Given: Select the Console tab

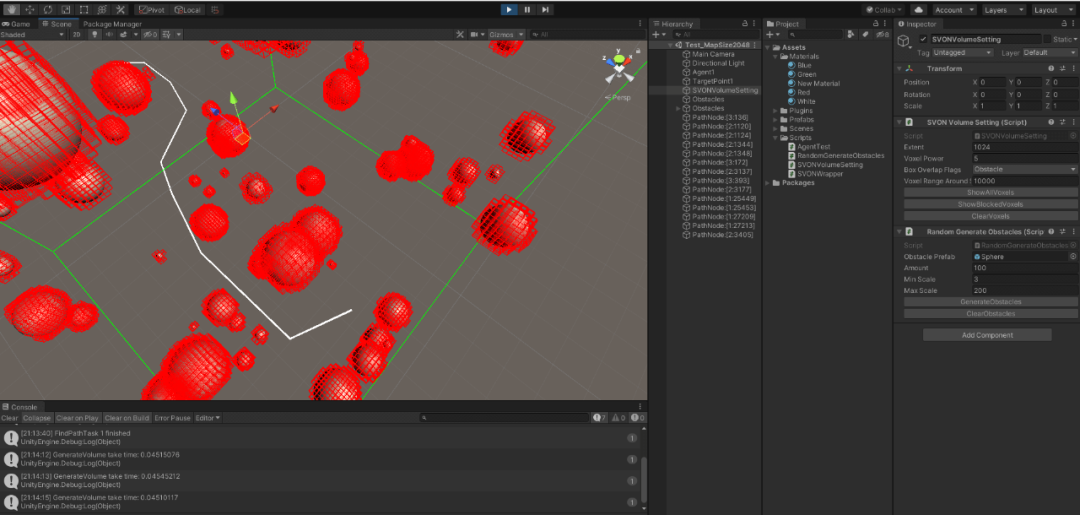Looking at the screenshot, I should pos(20,407).
